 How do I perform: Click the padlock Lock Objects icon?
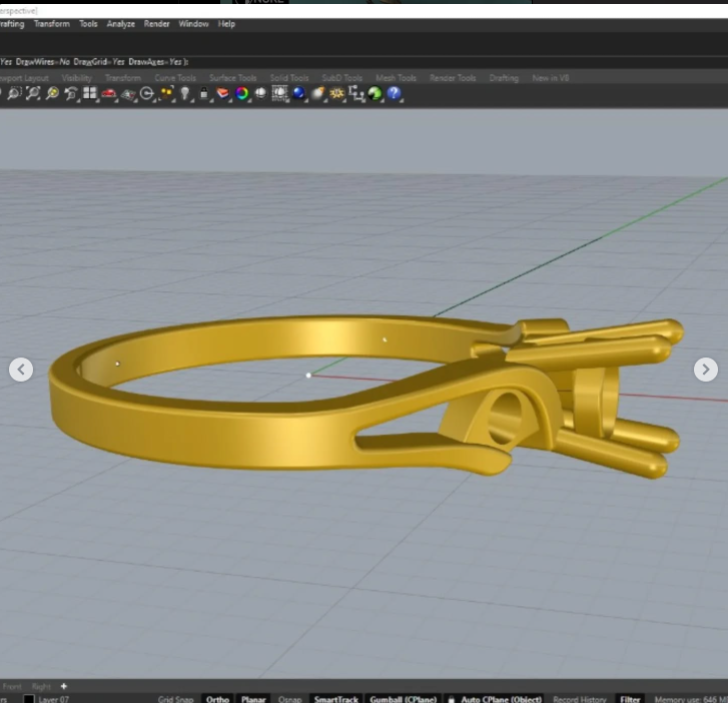tap(204, 93)
